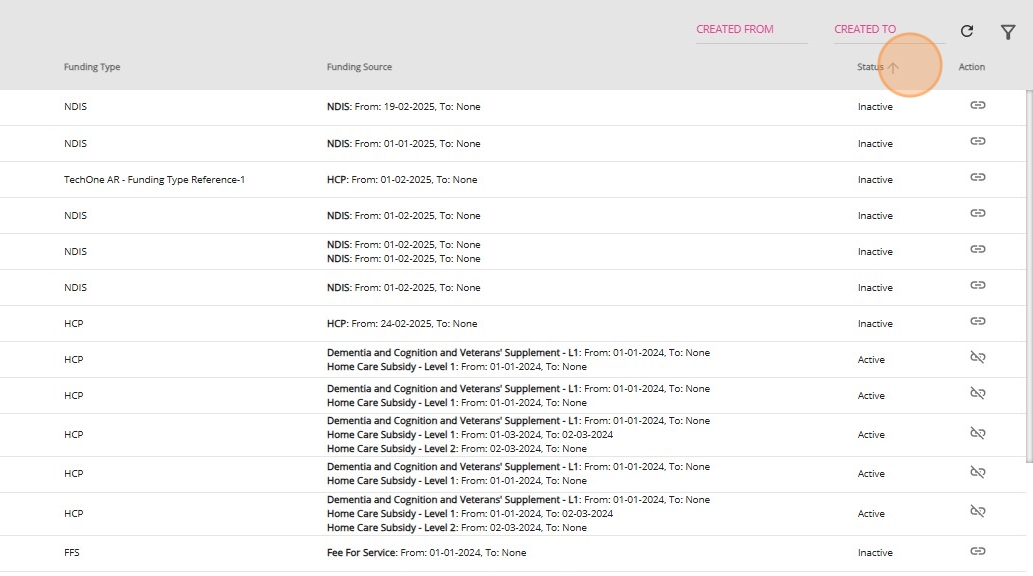
Task: Open the CREATED TO date field
Action: [x=889, y=30]
